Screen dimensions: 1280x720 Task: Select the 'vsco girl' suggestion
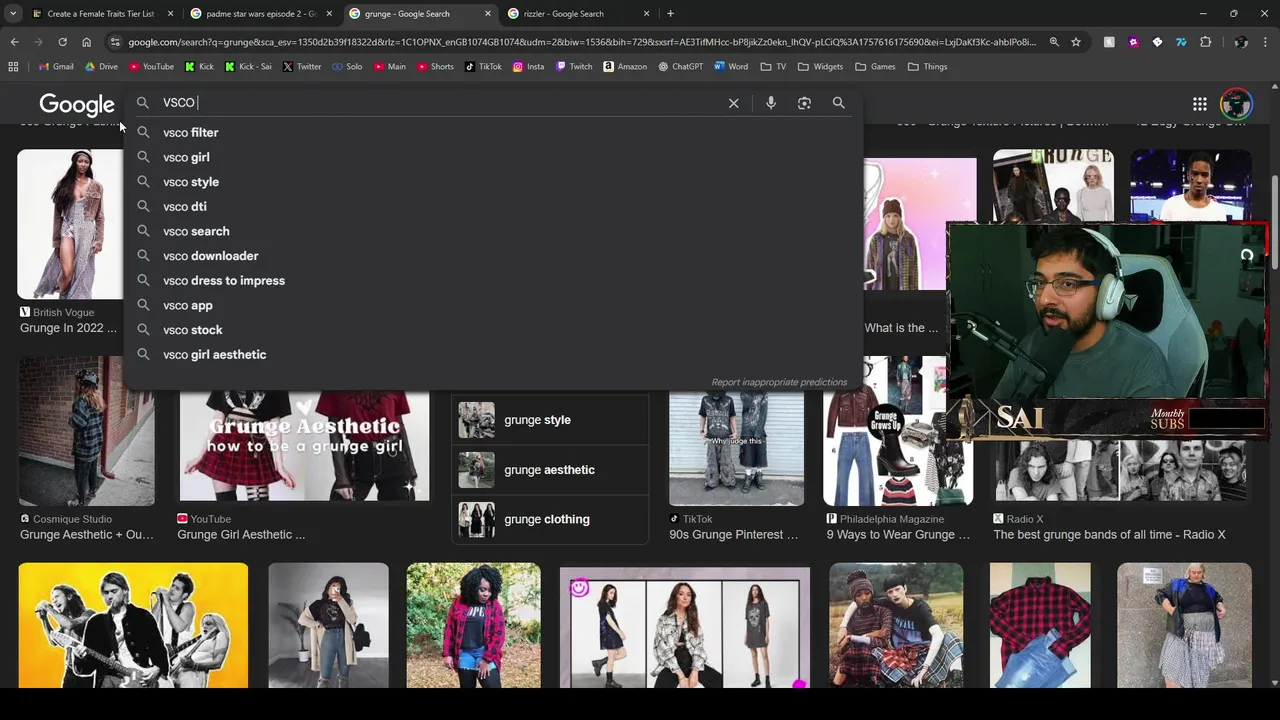(x=492, y=157)
